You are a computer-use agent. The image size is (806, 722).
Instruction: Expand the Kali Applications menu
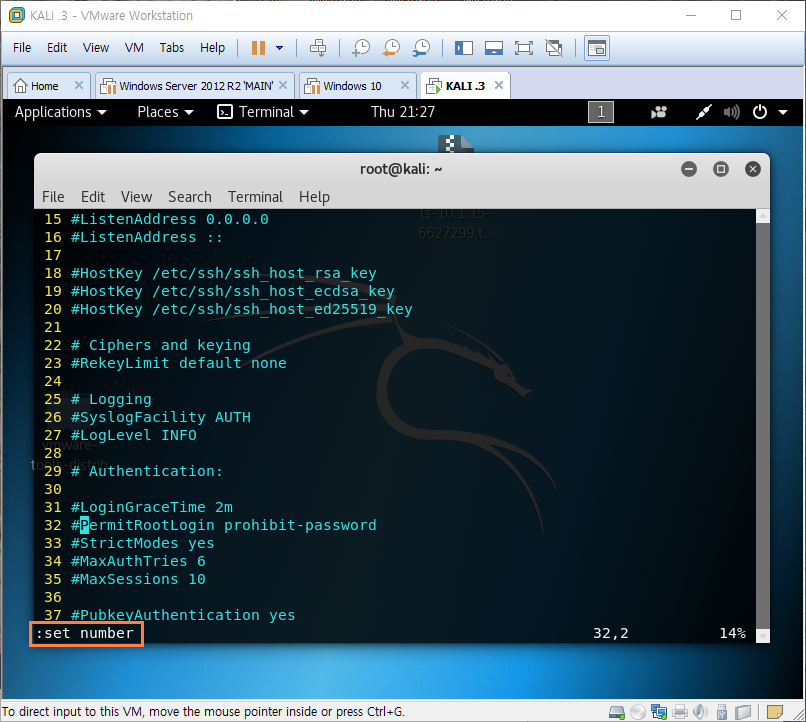click(60, 112)
